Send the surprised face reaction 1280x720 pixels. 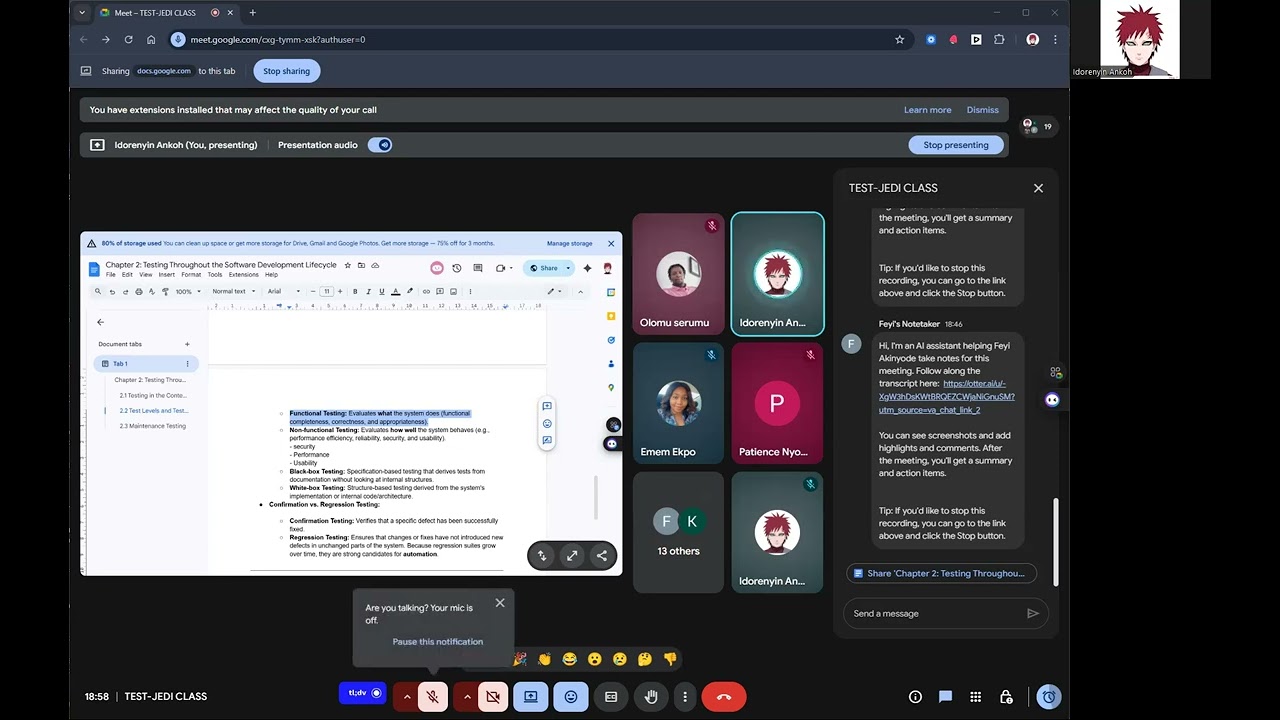(595, 659)
